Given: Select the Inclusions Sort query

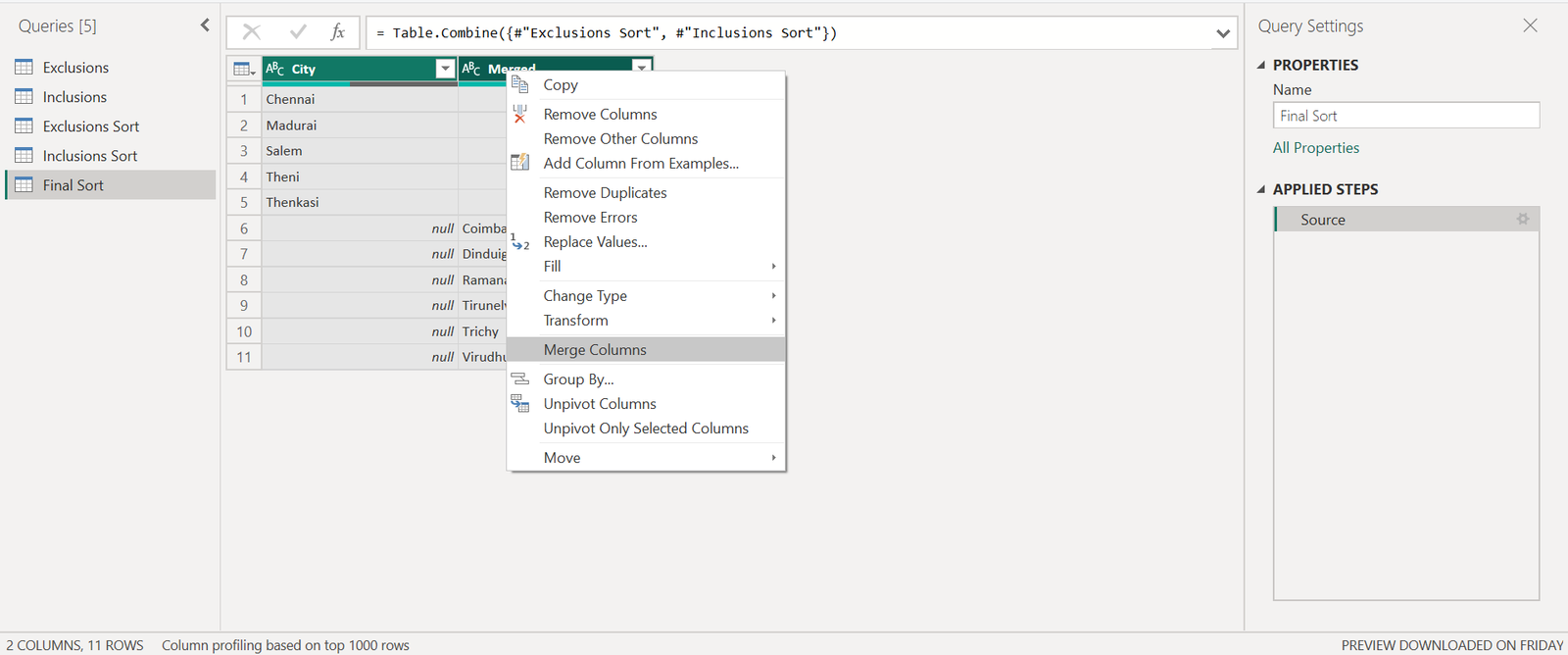Looking at the screenshot, I should 110,155.
